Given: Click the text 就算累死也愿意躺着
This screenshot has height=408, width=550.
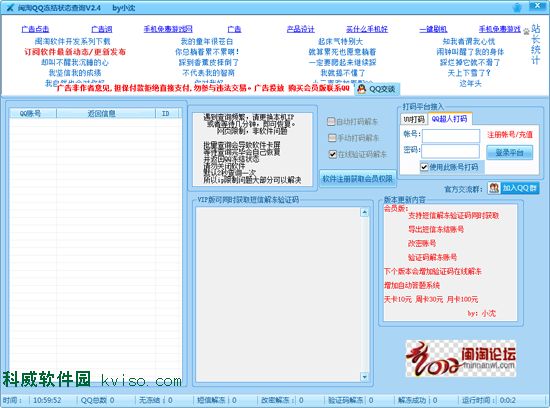Looking at the screenshot, I should (342, 52).
